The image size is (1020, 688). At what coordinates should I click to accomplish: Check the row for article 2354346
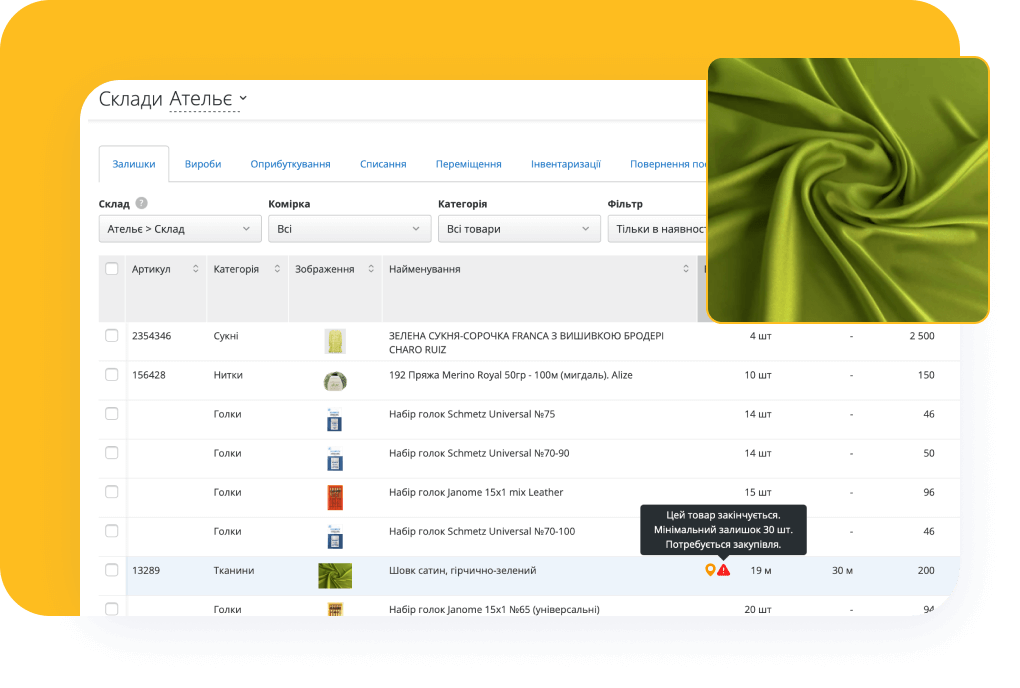click(112, 336)
